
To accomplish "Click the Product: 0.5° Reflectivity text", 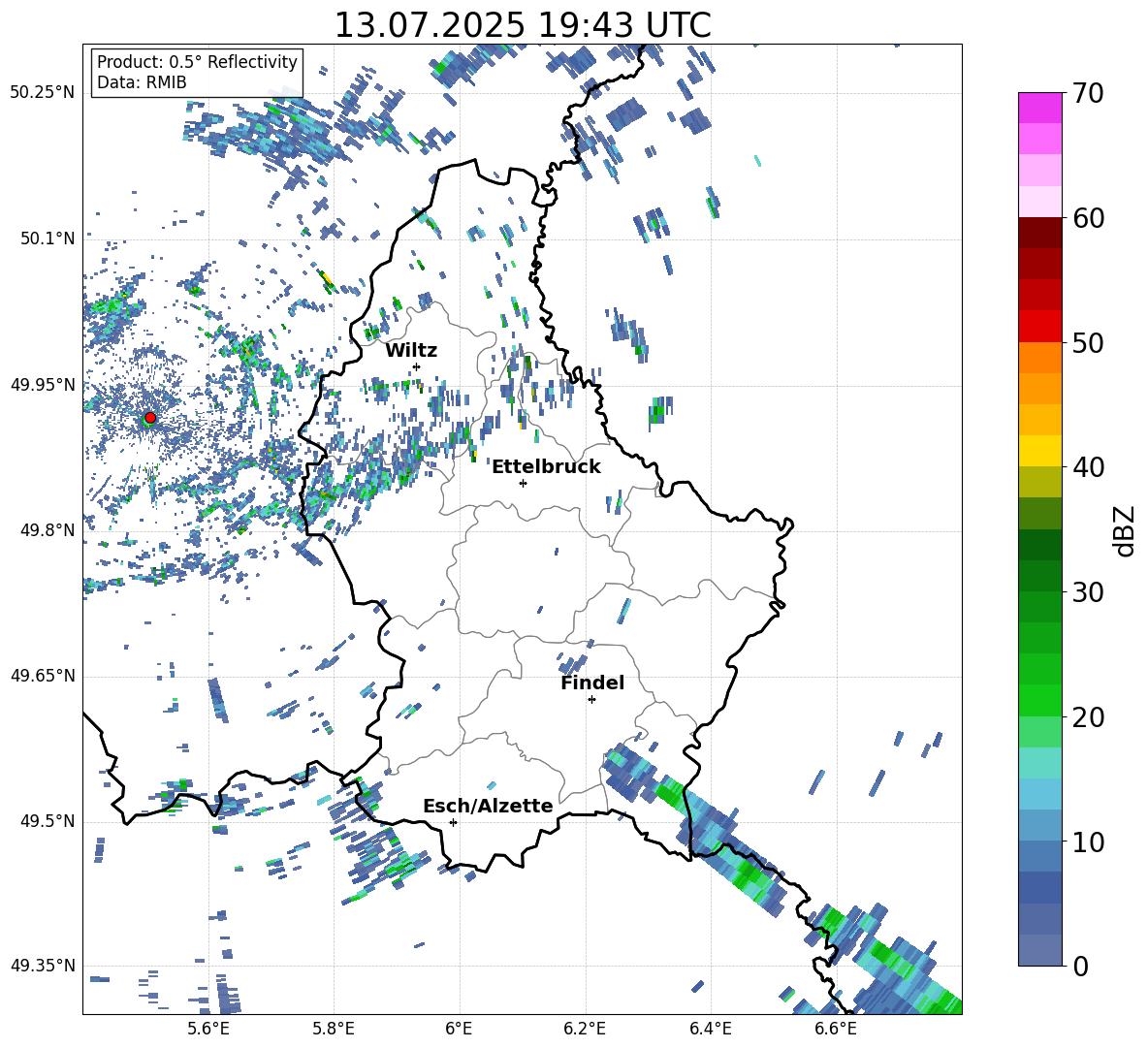I will (x=197, y=62).
